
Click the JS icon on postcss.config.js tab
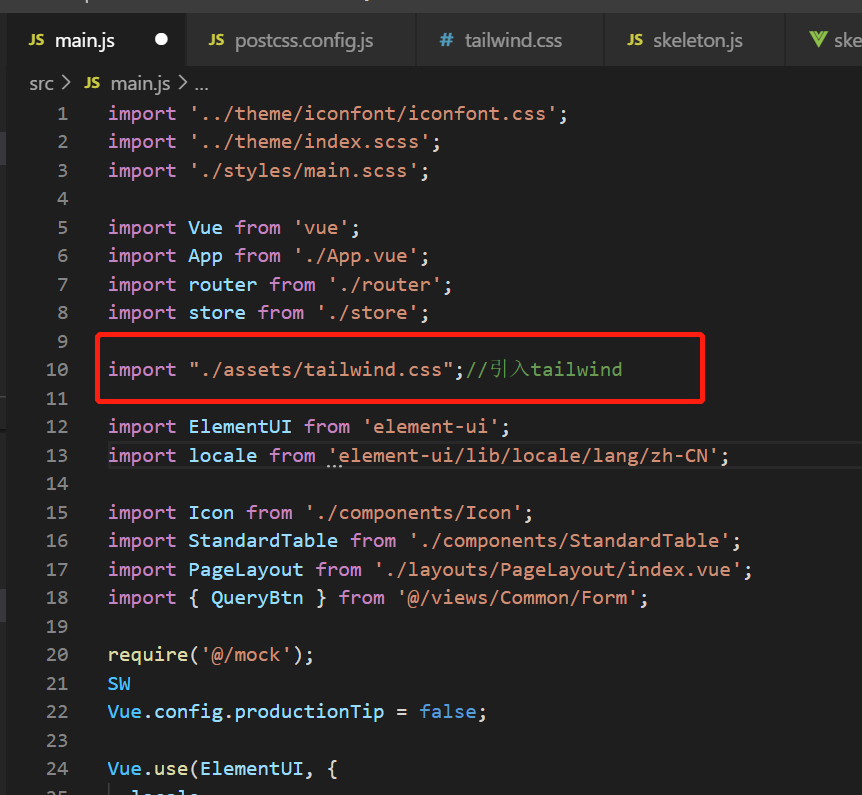pos(216,40)
